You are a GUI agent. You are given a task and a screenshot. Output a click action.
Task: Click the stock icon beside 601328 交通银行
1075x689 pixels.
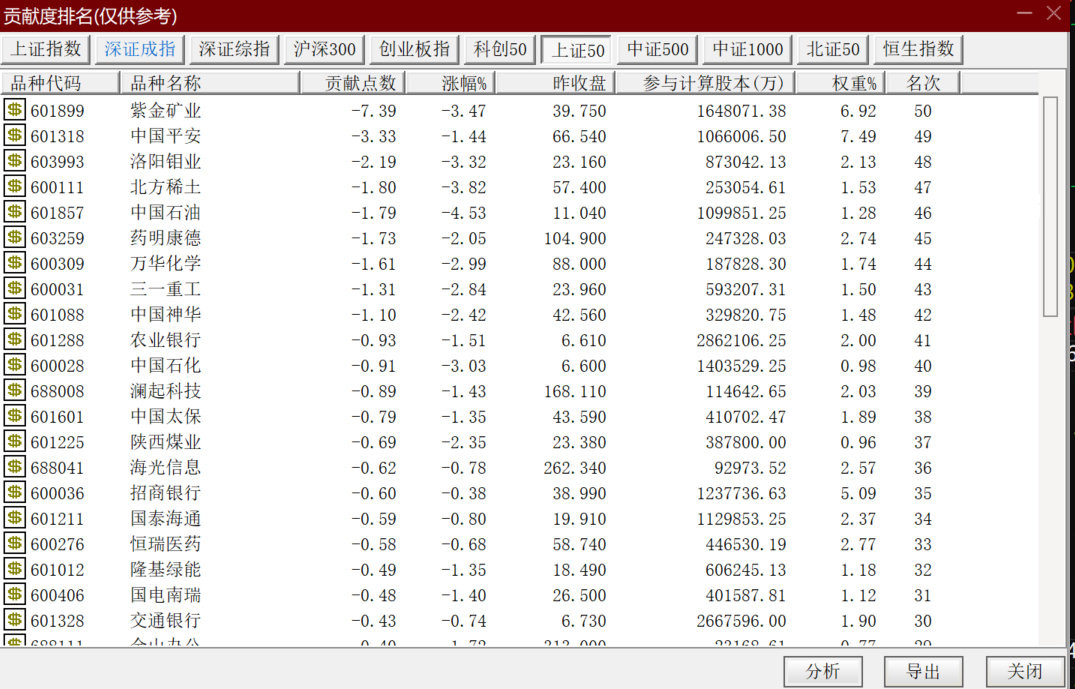14,620
